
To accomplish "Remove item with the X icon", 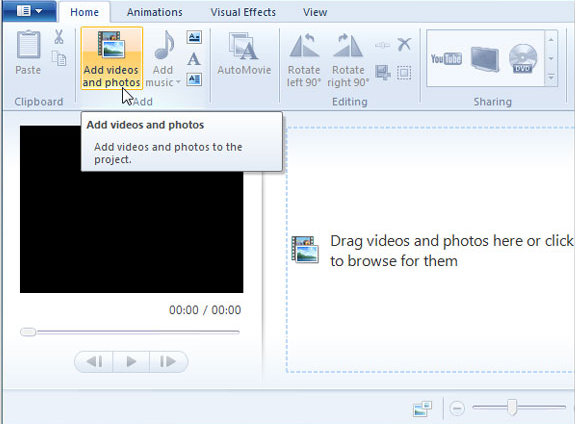I will click(x=404, y=44).
